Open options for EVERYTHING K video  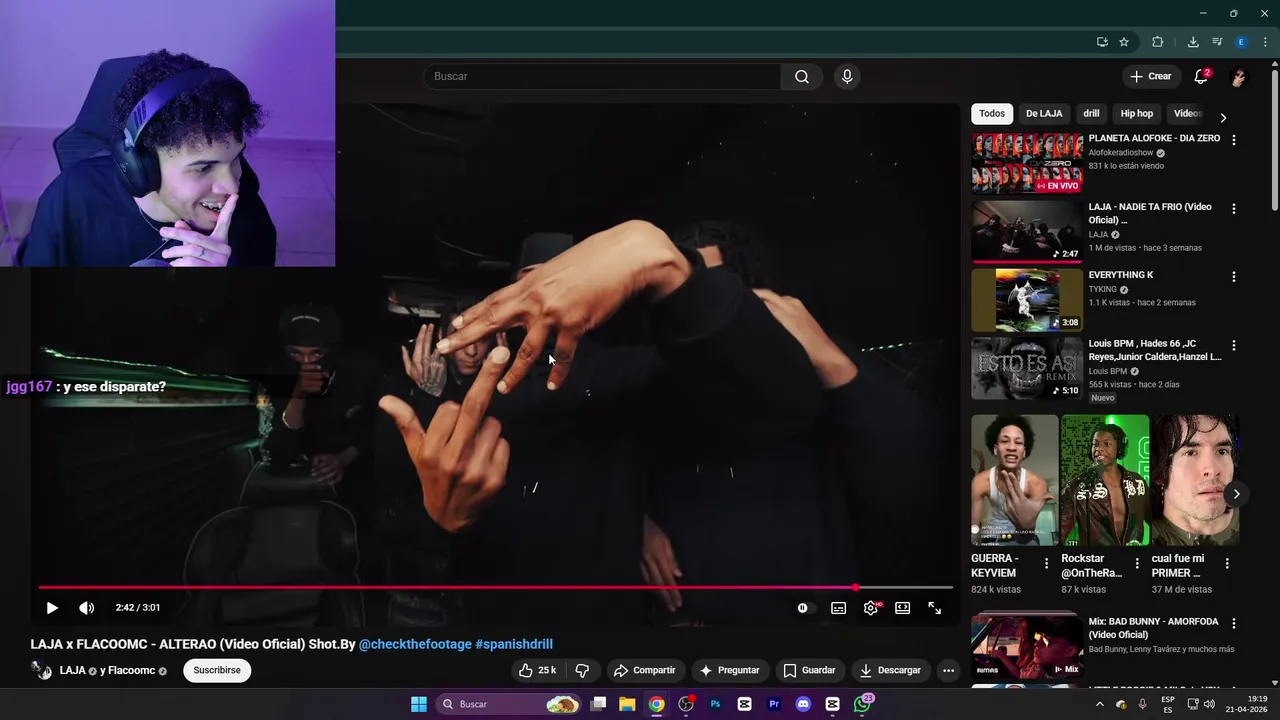(x=1233, y=277)
